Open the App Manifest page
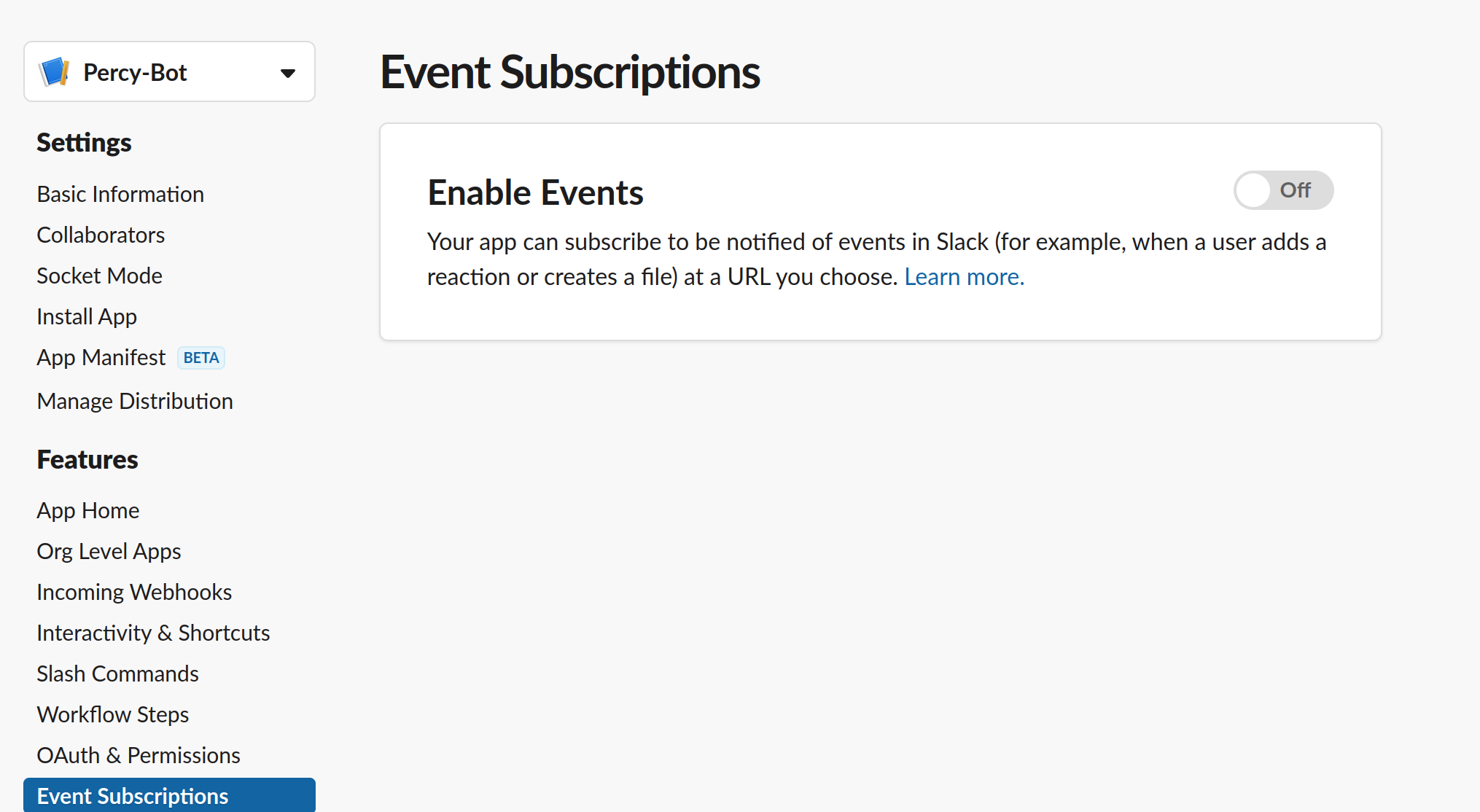This screenshot has width=1480, height=812. click(x=101, y=358)
